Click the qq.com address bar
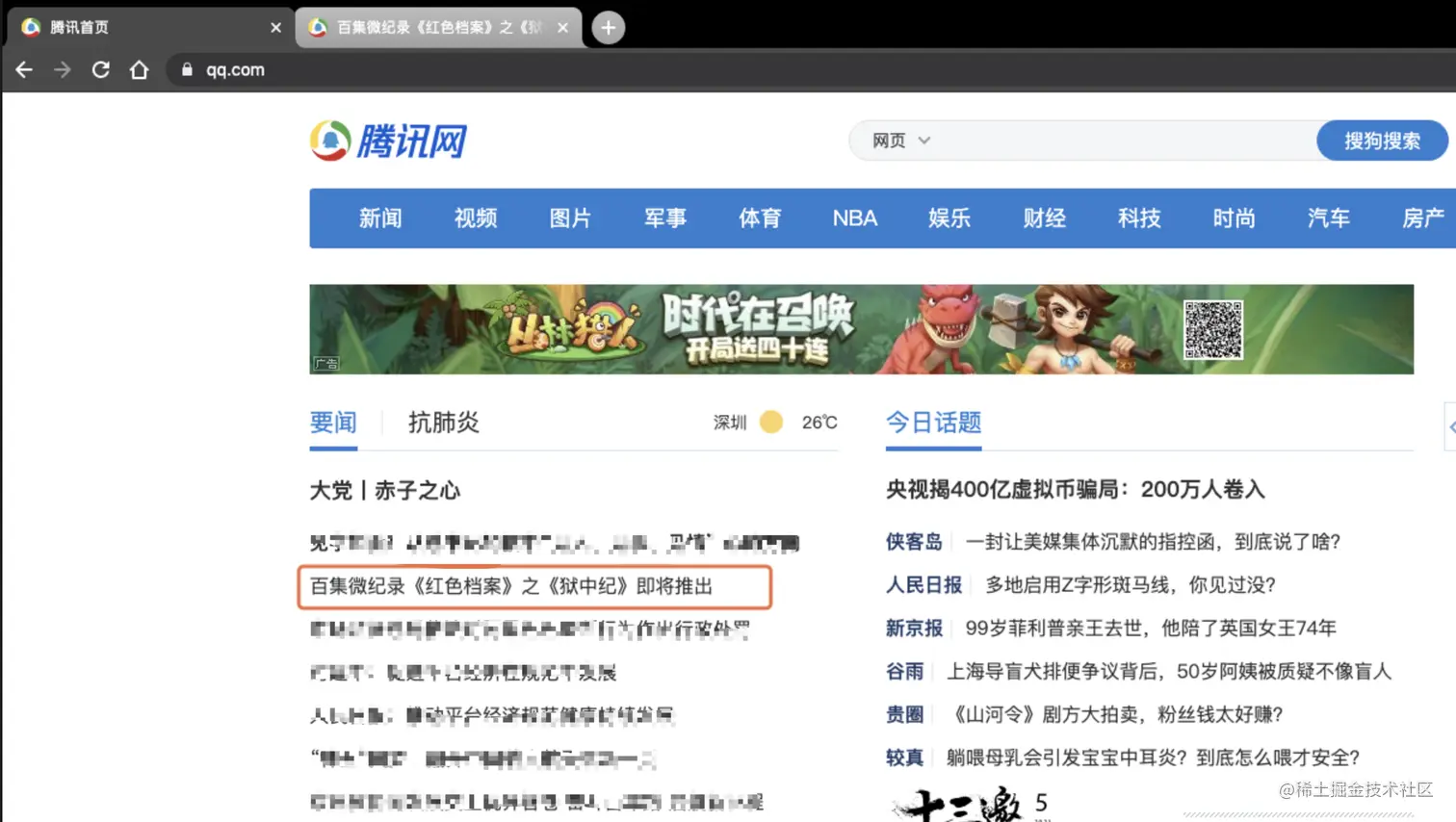1456x822 pixels. click(809, 69)
